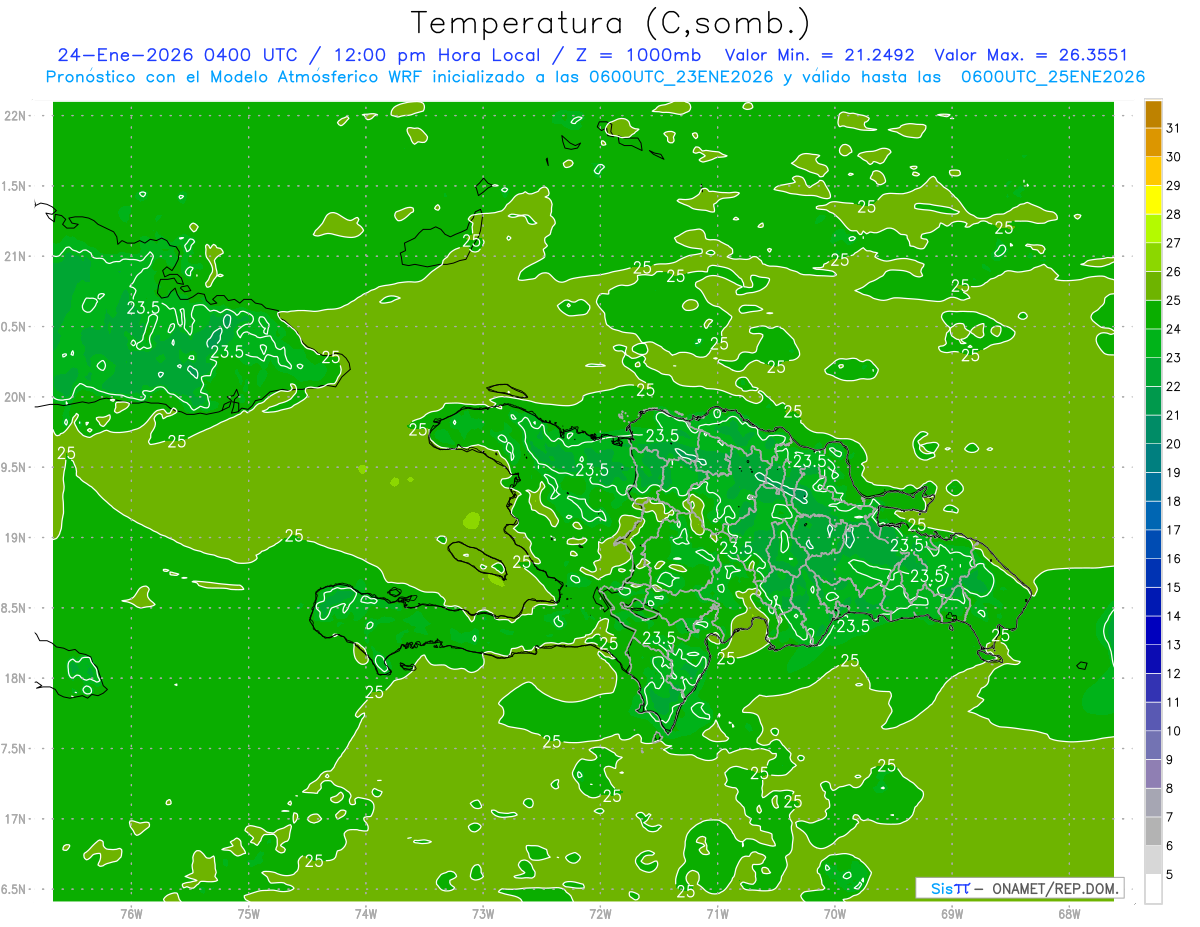This screenshot has height=927, width=1200.
Task: Click the "74W" longitude axis label
Action: (366, 914)
